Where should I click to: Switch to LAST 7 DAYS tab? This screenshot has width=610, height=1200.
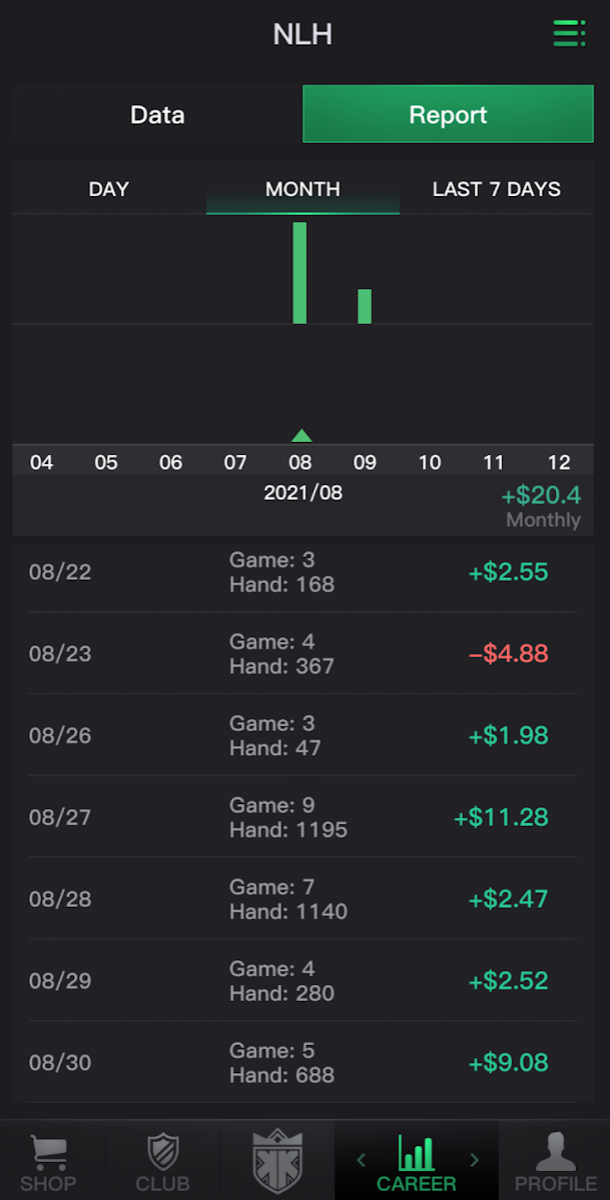(496, 189)
